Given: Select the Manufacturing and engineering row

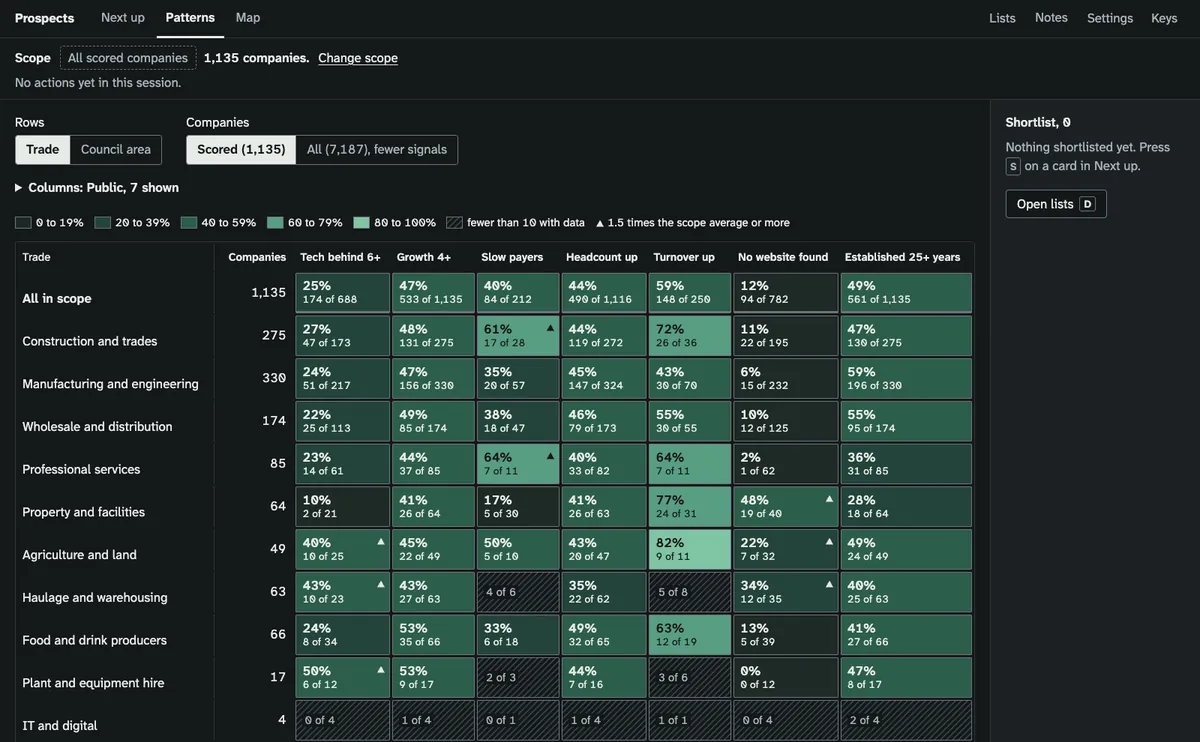Looking at the screenshot, I should [x=110, y=384].
